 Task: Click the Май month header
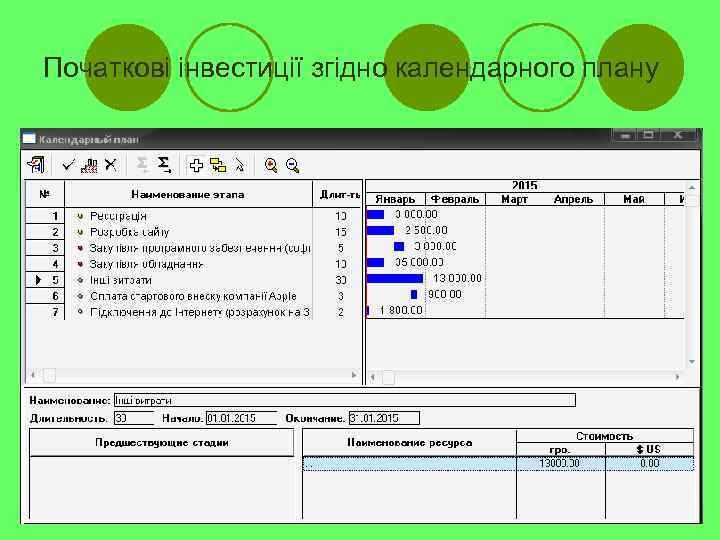click(x=634, y=199)
